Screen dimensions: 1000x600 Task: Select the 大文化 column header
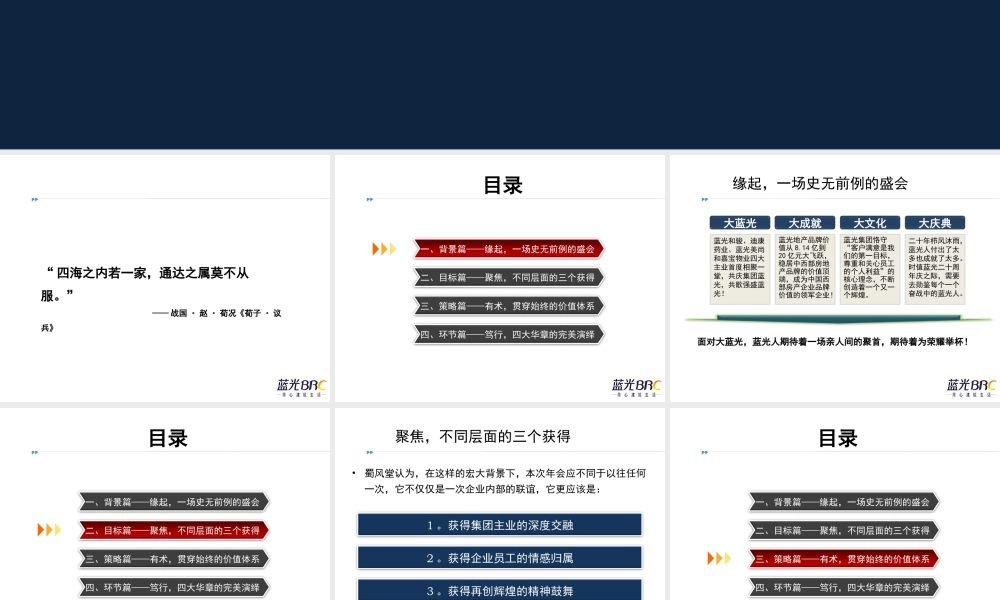tap(870, 223)
